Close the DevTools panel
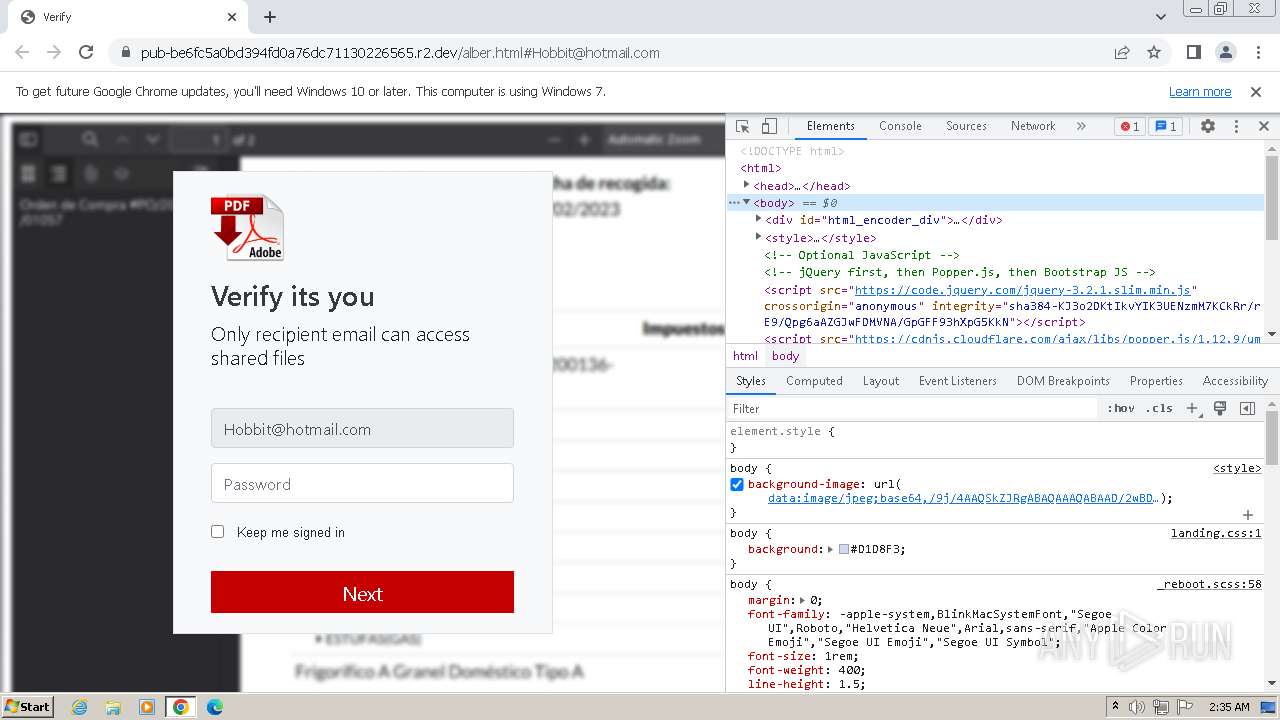The width and height of the screenshot is (1280, 720). coord(1264,126)
